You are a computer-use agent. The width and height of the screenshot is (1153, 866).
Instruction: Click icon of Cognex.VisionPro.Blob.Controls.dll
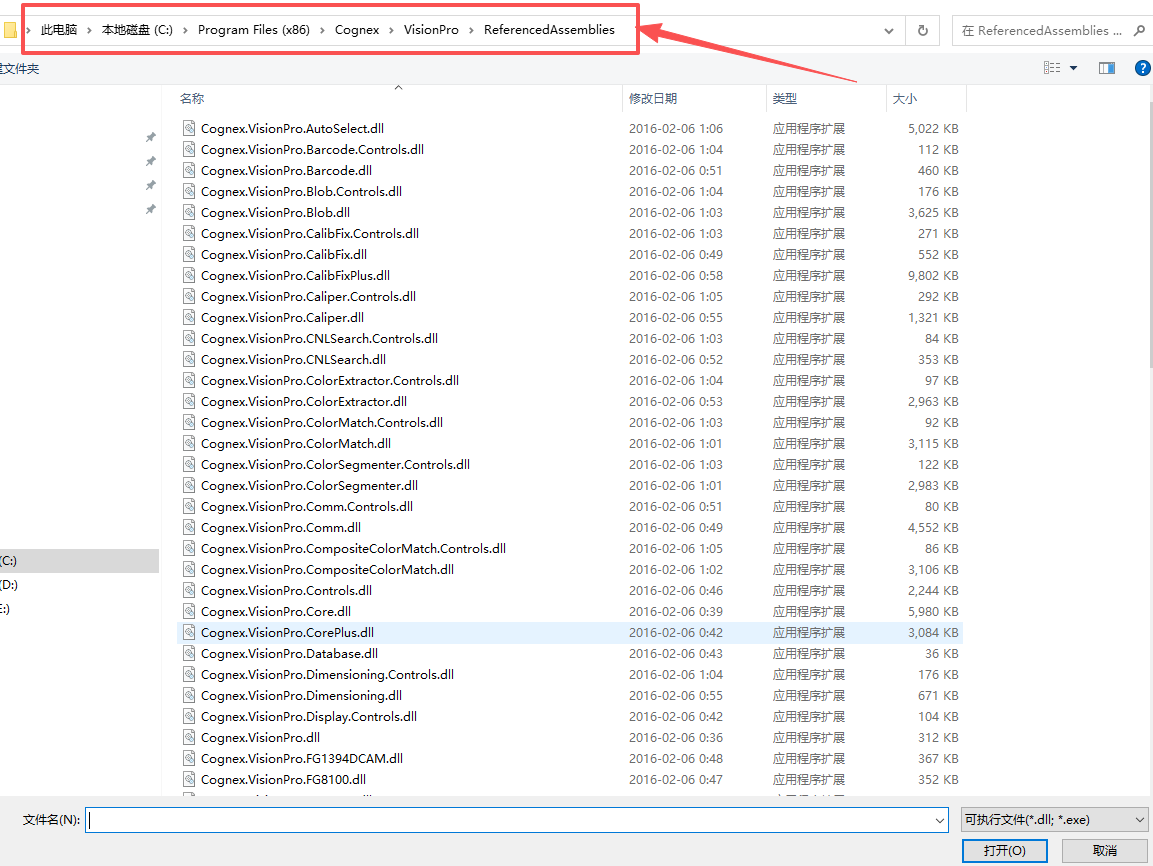point(189,191)
